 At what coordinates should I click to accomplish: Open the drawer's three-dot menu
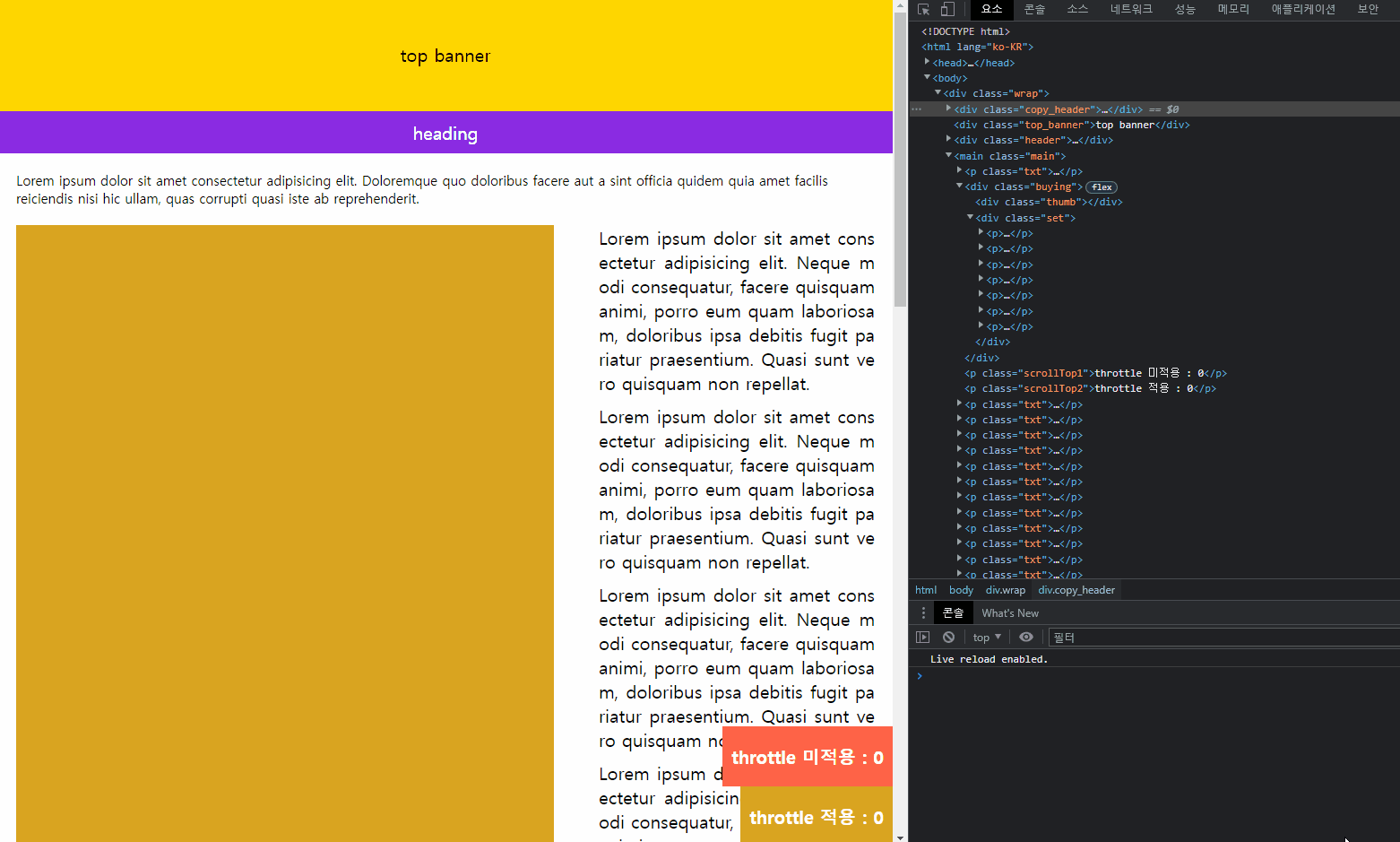(923, 613)
